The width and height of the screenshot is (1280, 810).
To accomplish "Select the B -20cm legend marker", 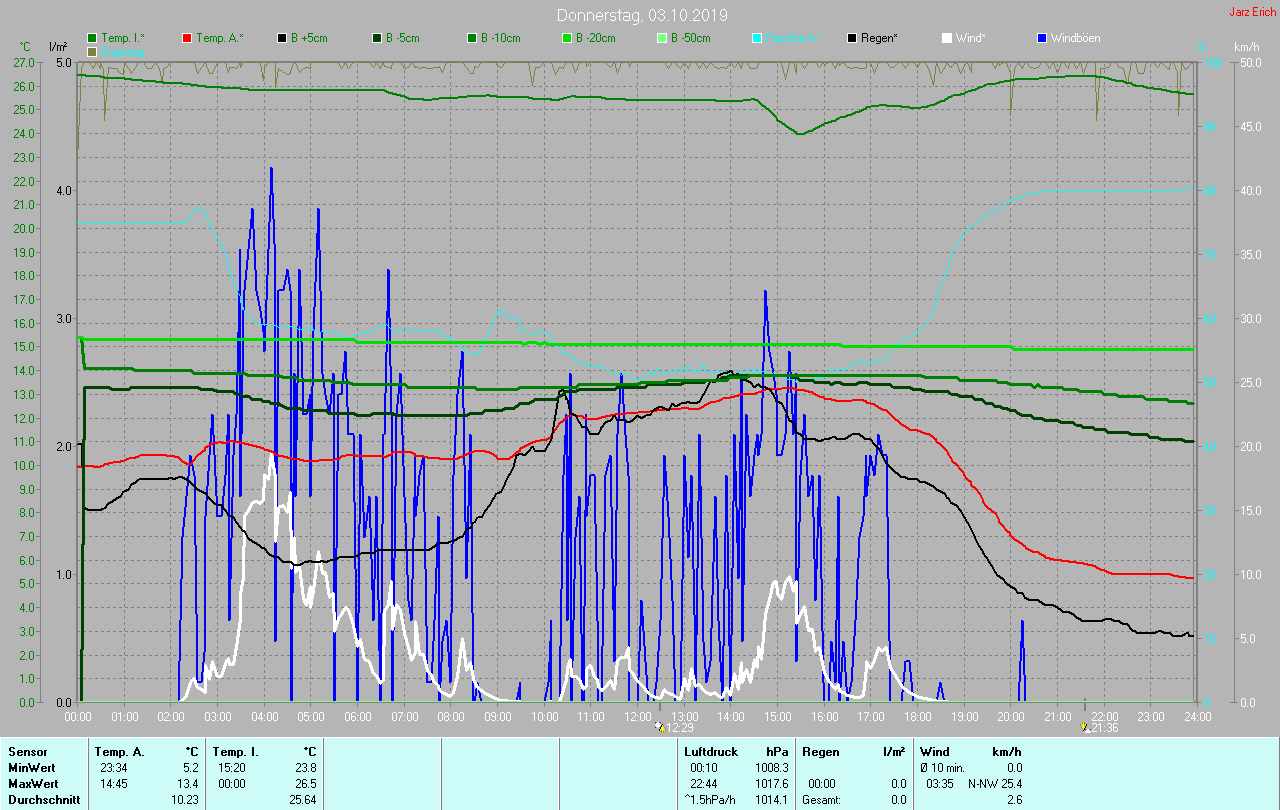I will [x=567, y=38].
